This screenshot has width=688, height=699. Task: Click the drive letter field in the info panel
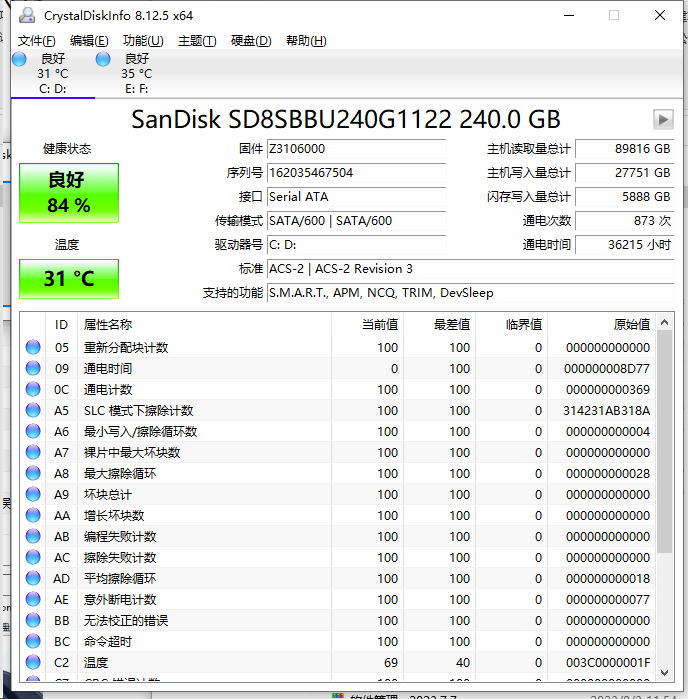click(x=356, y=245)
